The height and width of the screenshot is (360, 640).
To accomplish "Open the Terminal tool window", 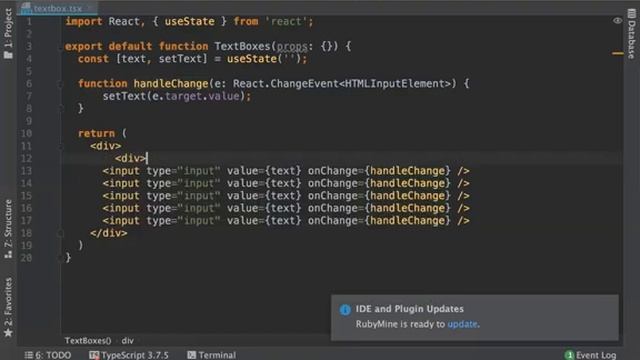I will point(211,355).
